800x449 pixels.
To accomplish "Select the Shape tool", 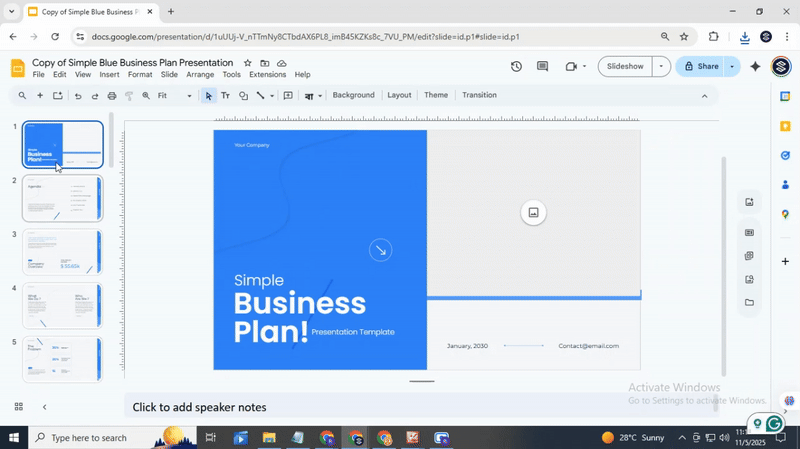I will pos(243,96).
